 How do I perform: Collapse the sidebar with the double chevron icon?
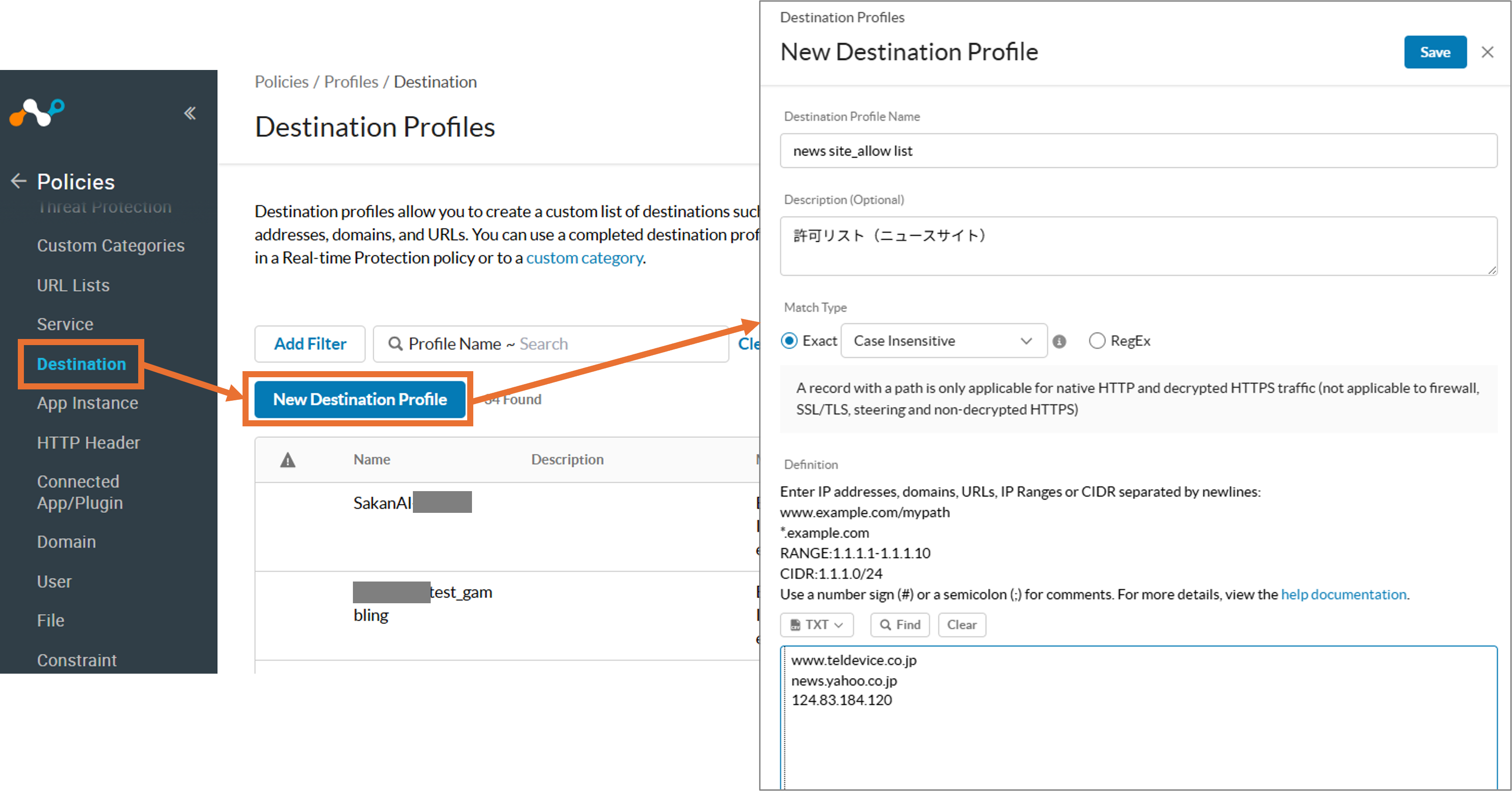click(189, 113)
